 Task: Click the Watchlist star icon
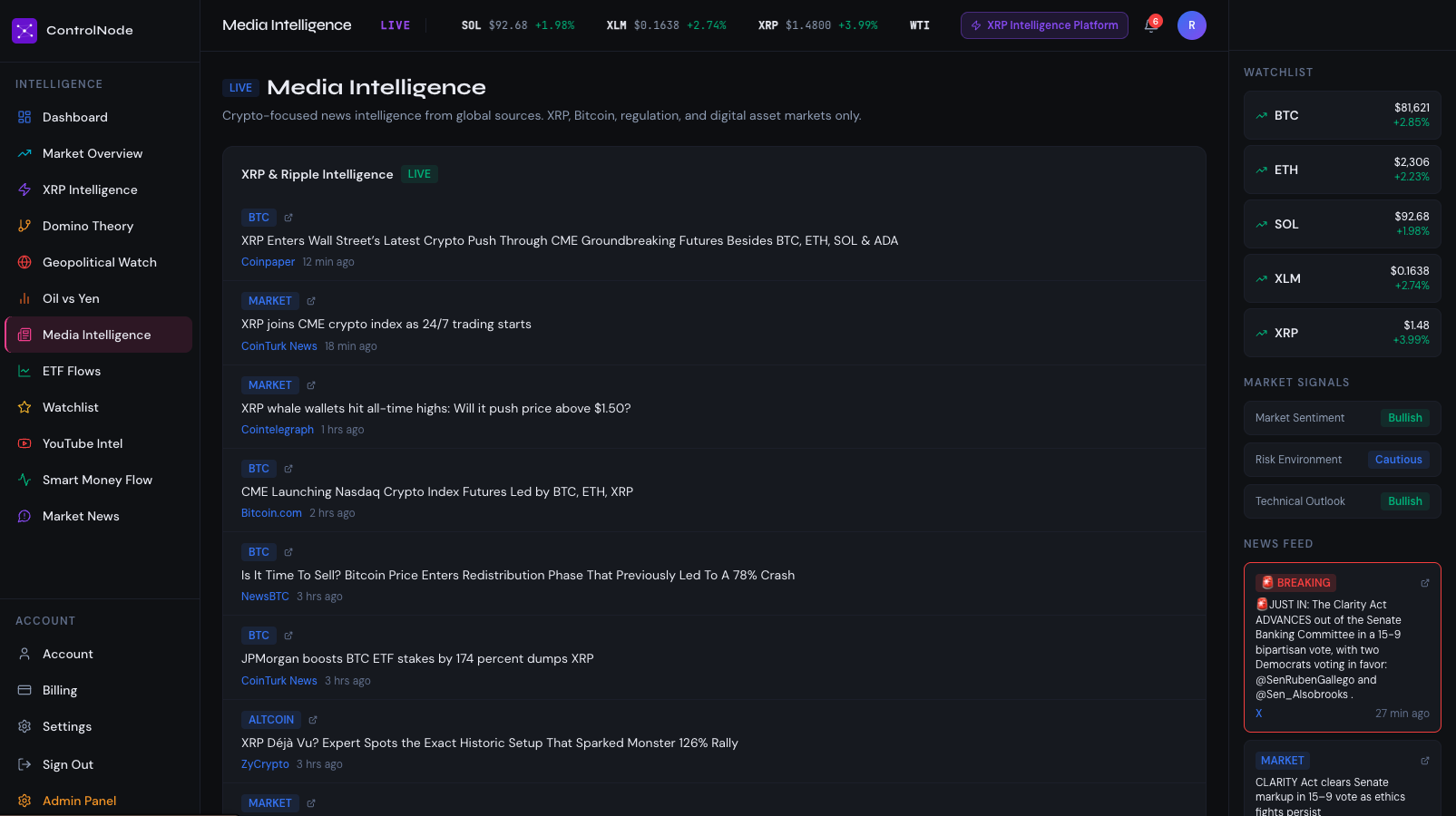click(x=24, y=407)
